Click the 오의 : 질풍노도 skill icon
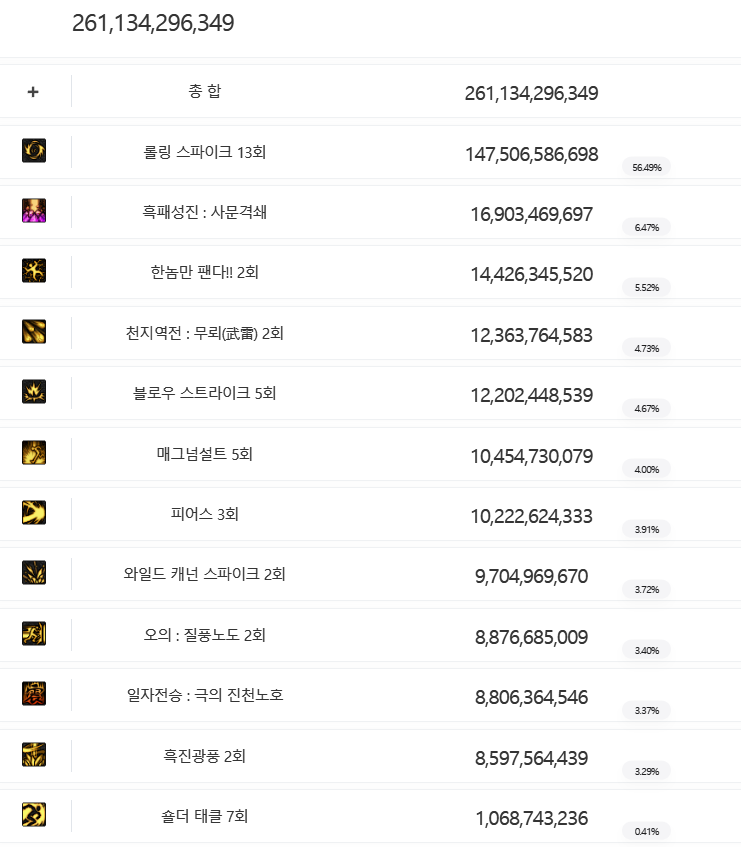 point(34,634)
